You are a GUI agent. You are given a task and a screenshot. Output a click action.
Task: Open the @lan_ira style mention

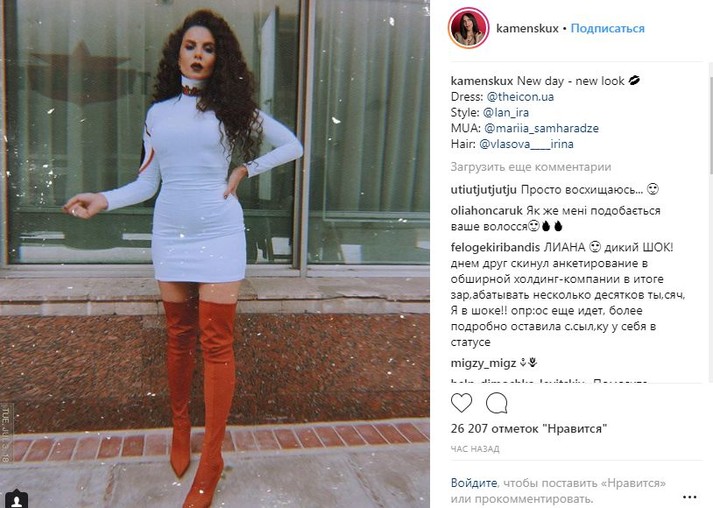click(x=506, y=112)
